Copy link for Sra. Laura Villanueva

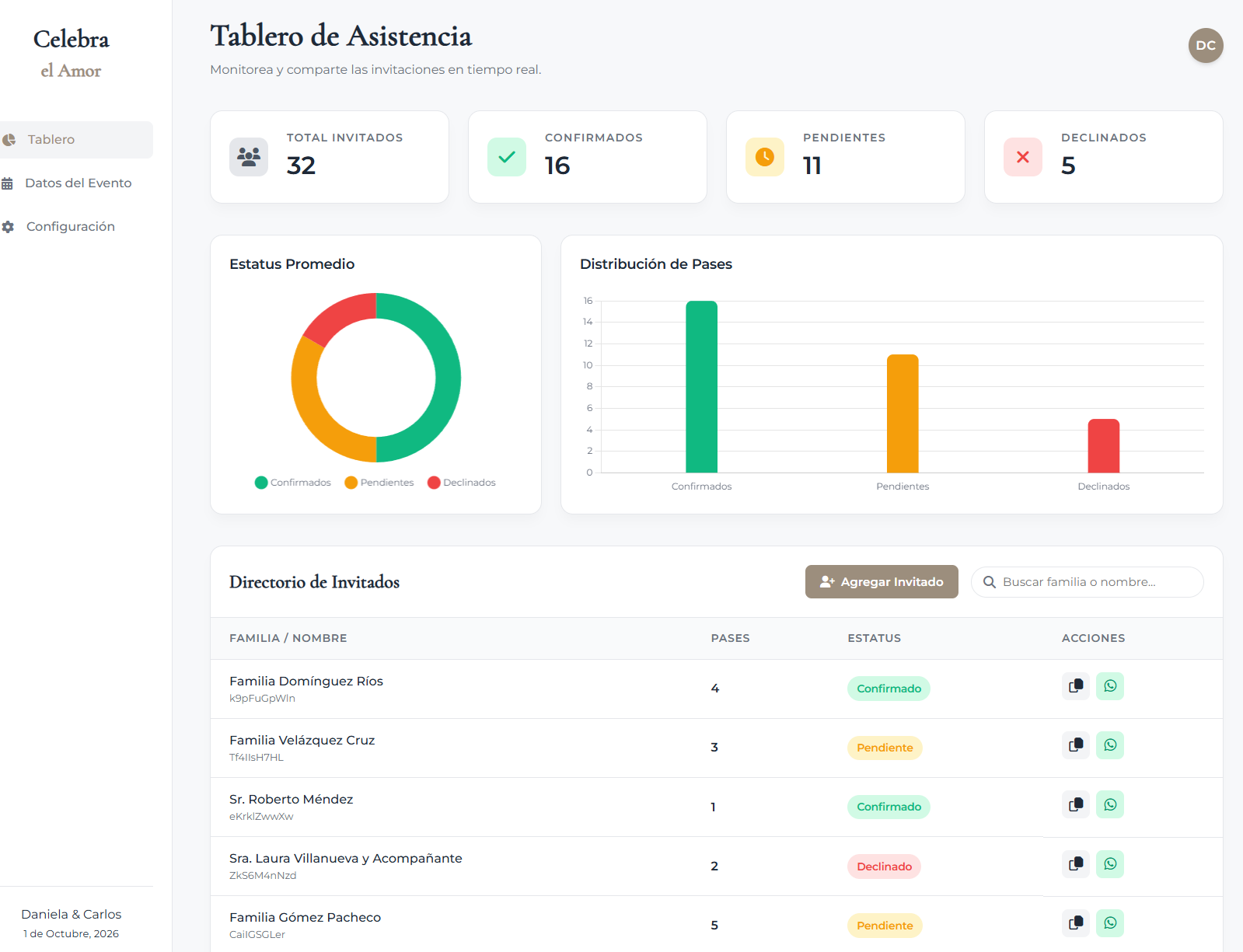(x=1076, y=864)
